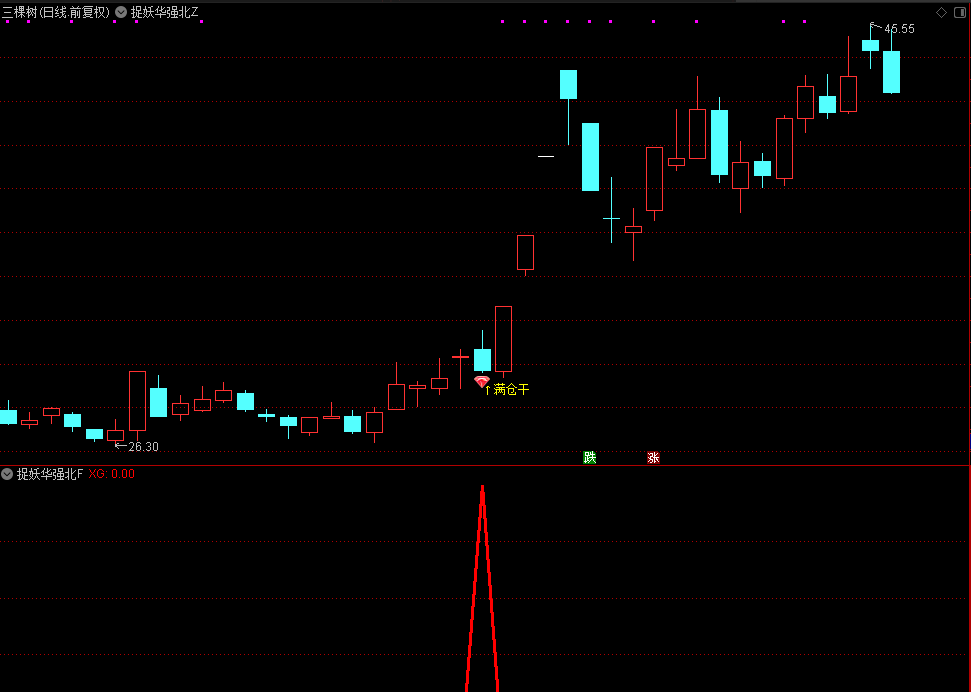Click the red 涨 marker icon
The height and width of the screenshot is (692, 971).
coord(653,458)
